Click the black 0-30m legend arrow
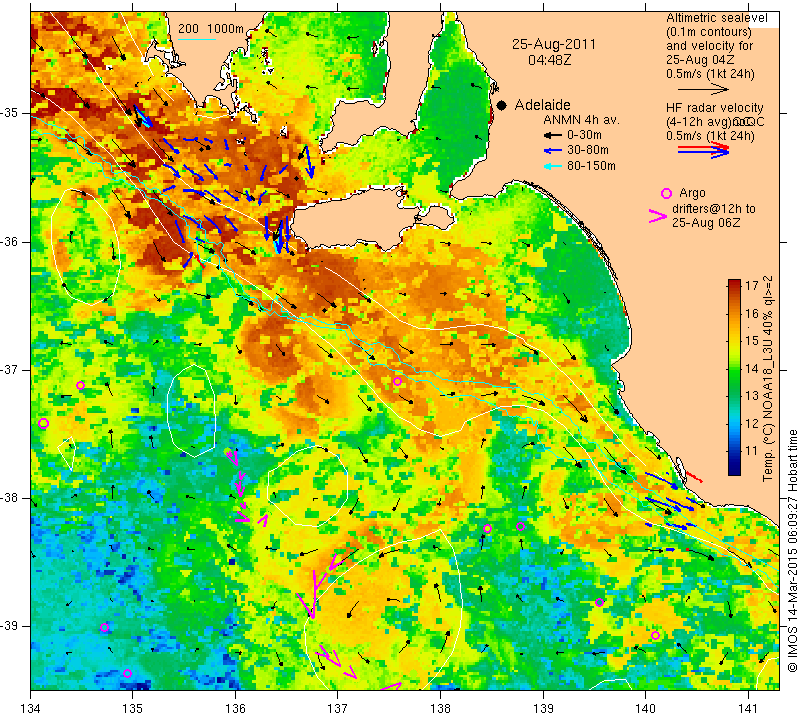The width and height of the screenshot is (800, 720). point(552,135)
